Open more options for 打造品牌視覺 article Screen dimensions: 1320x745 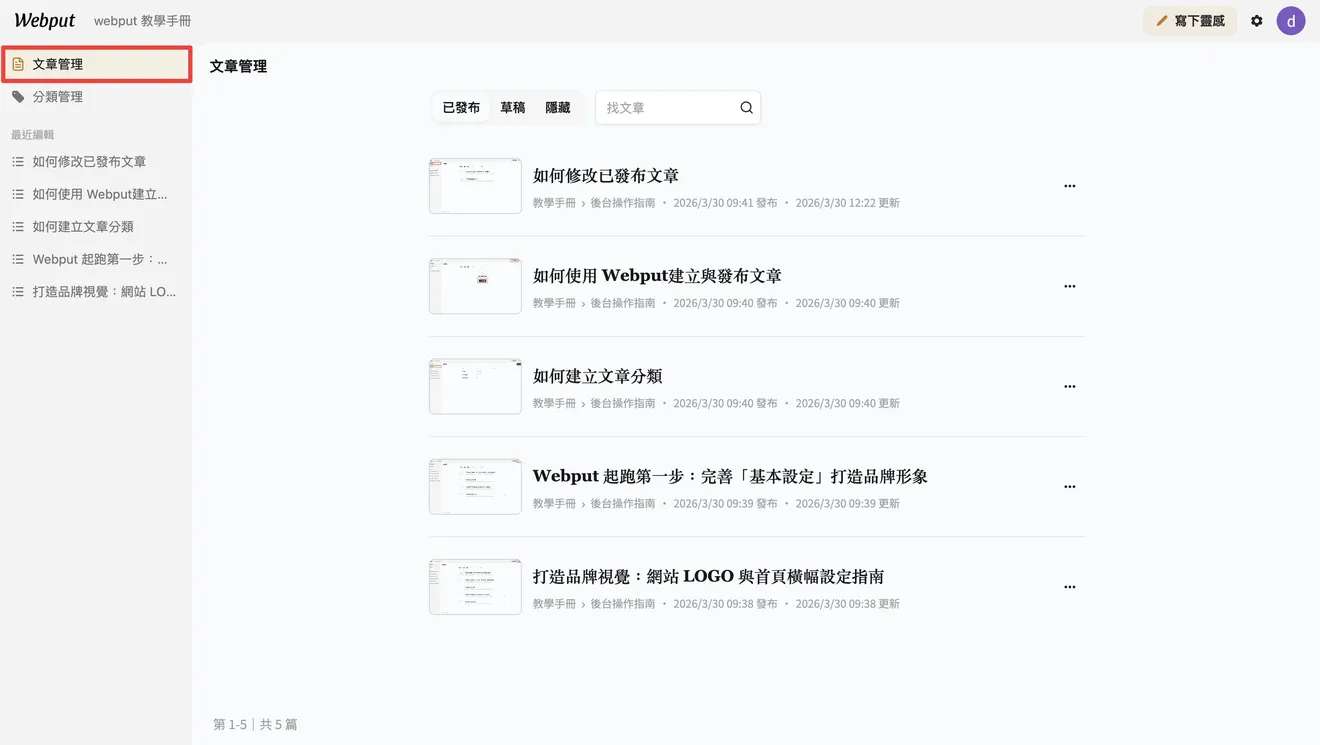tap(1069, 587)
